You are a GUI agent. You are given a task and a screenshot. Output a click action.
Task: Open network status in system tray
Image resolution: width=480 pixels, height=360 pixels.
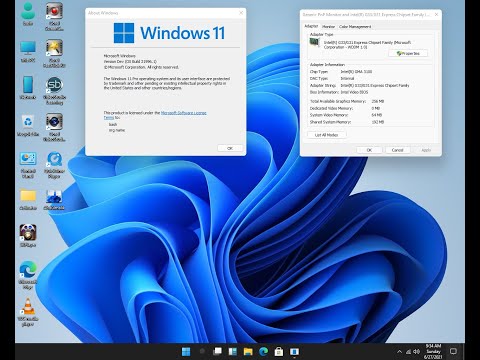pyautogui.click(x=408, y=352)
